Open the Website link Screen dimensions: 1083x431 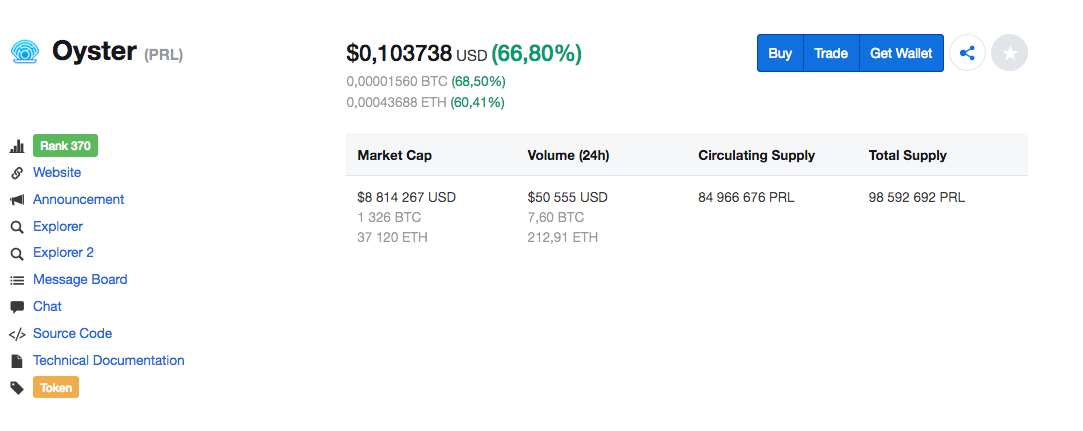(57, 173)
